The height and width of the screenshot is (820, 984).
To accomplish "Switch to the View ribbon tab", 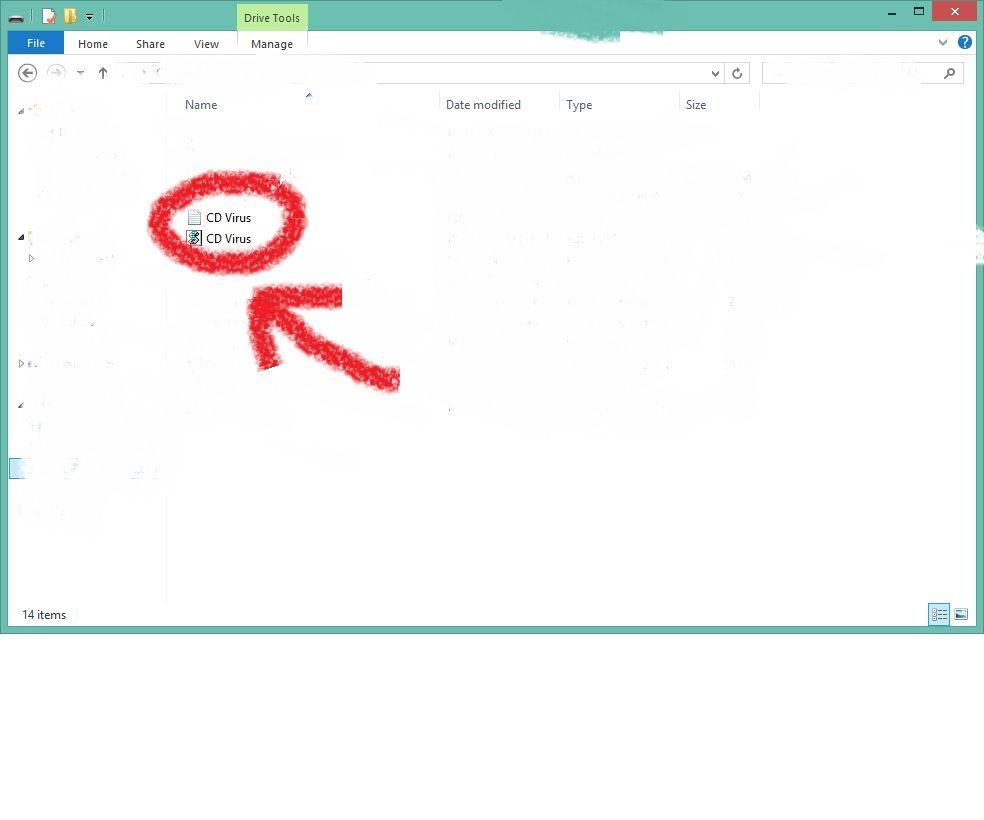I will coord(206,44).
